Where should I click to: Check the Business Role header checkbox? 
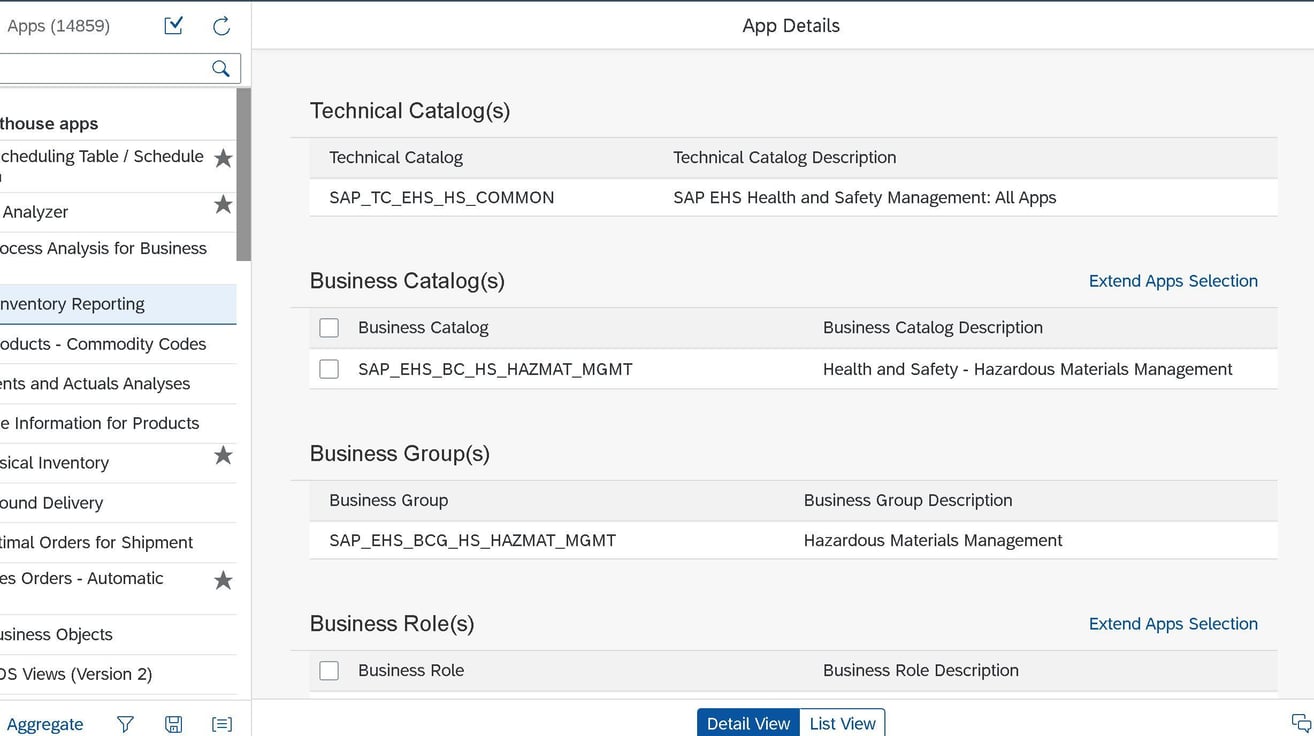point(328,670)
